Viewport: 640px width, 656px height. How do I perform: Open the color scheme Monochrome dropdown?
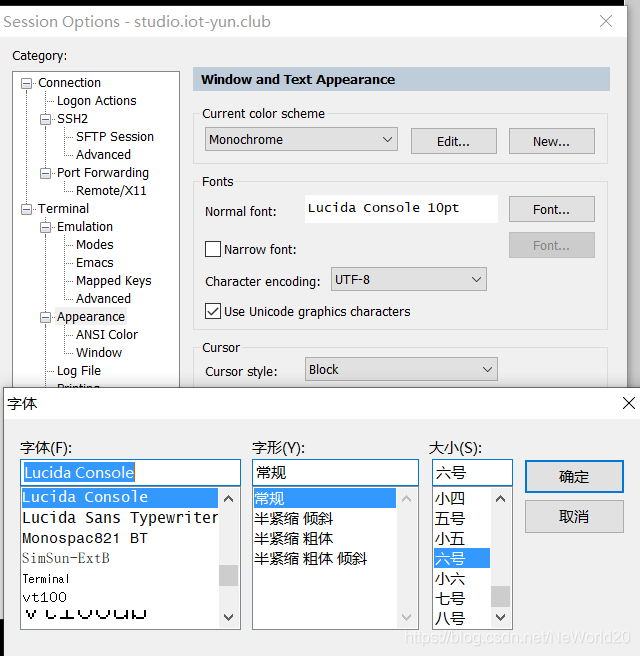301,139
